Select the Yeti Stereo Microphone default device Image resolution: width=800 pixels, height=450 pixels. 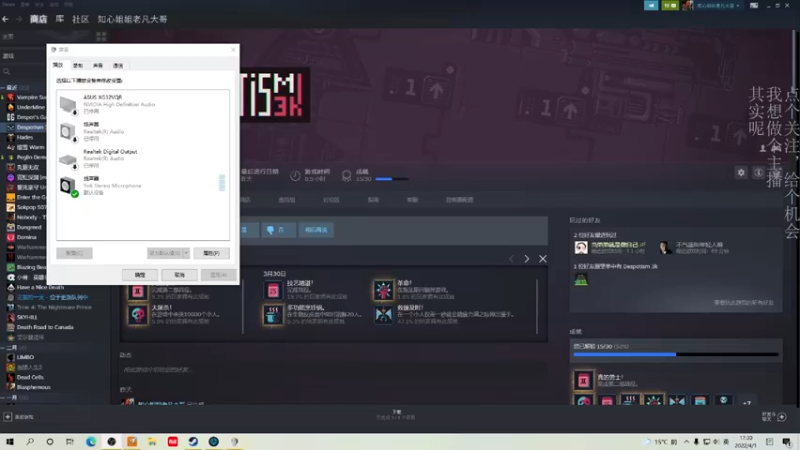(x=142, y=186)
